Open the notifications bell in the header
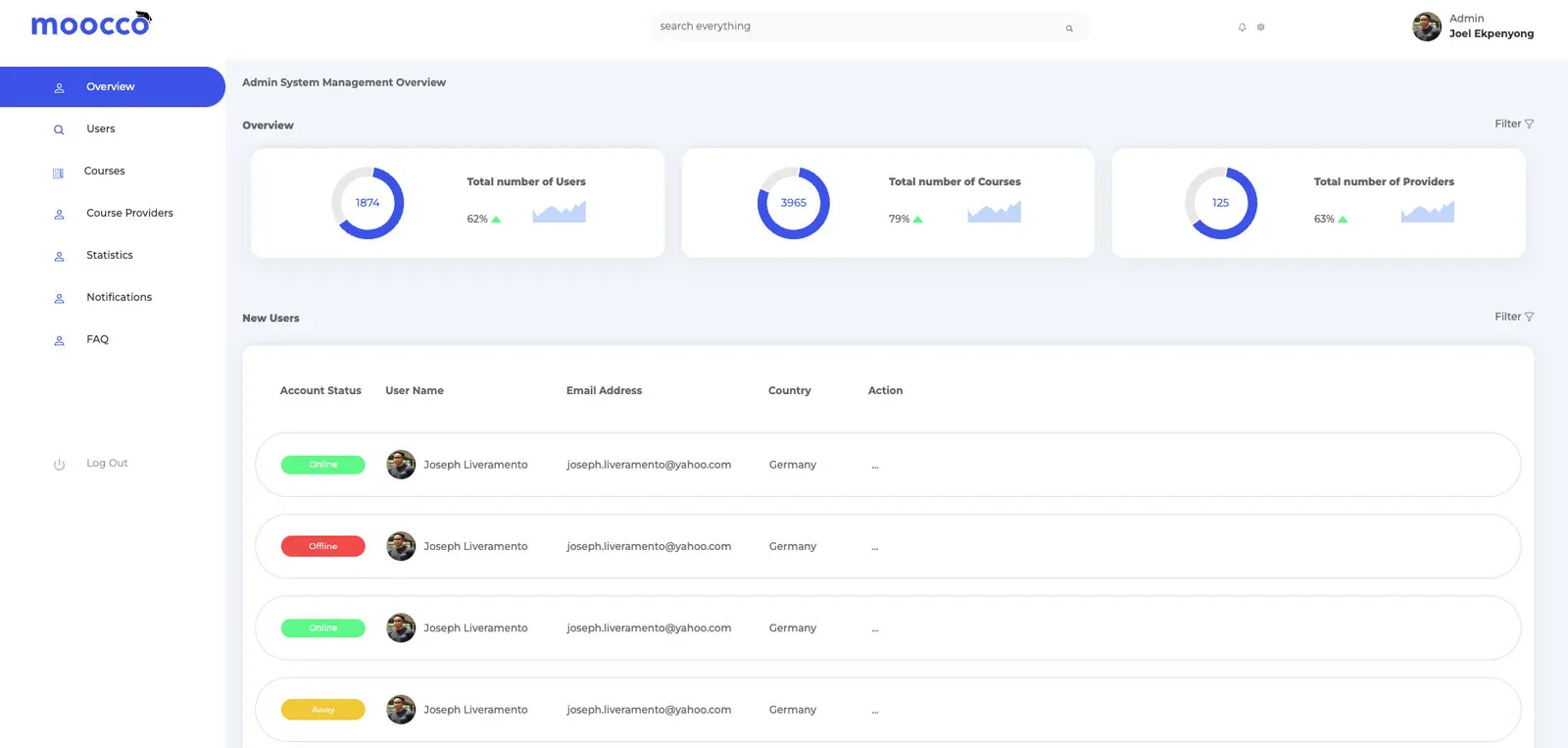1568x748 pixels. (1242, 27)
